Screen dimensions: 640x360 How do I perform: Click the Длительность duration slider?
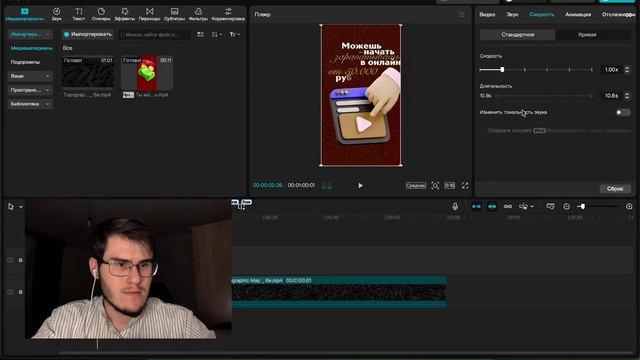click(543, 96)
